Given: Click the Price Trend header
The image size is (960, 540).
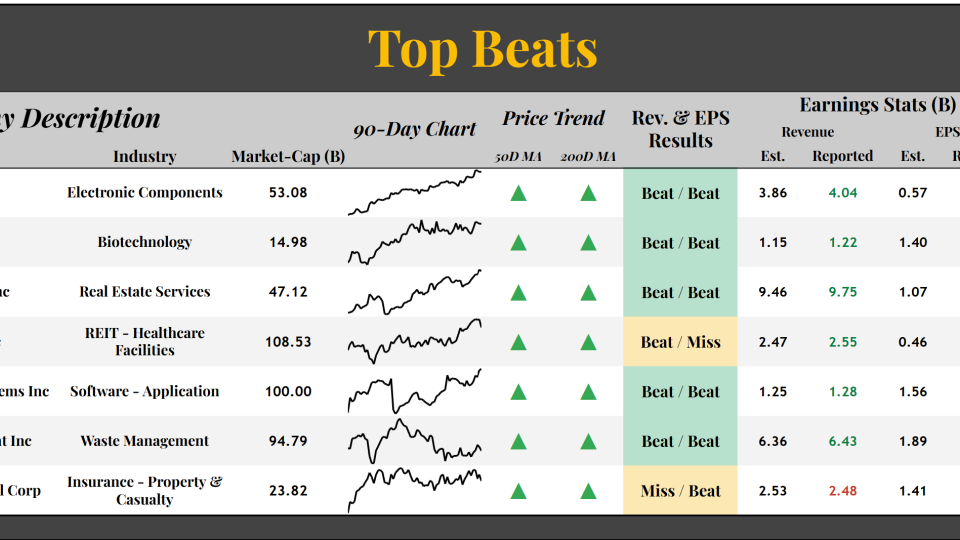Looking at the screenshot, I should tap(553, 119).
